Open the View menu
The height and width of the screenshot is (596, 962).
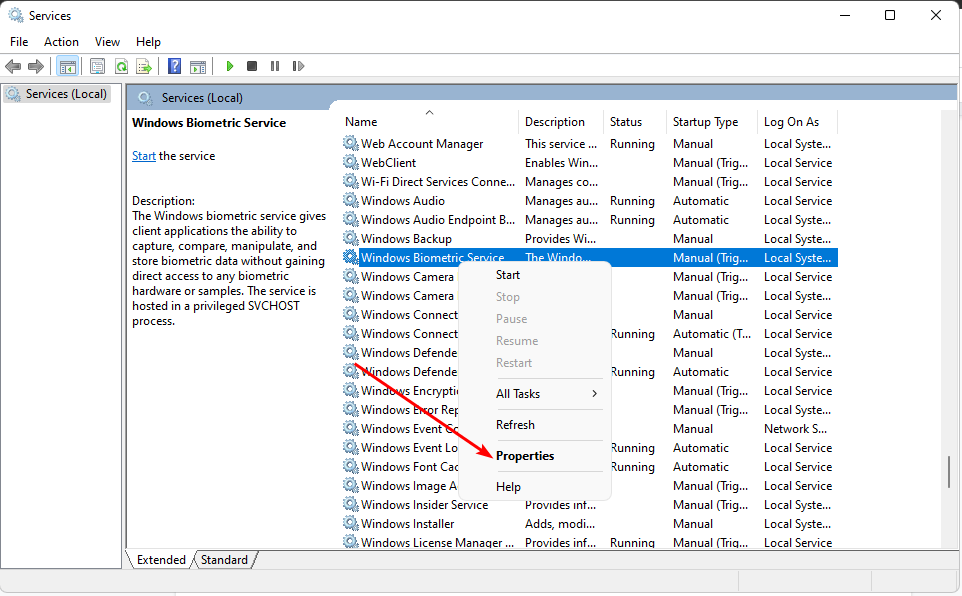pos(107,42)
